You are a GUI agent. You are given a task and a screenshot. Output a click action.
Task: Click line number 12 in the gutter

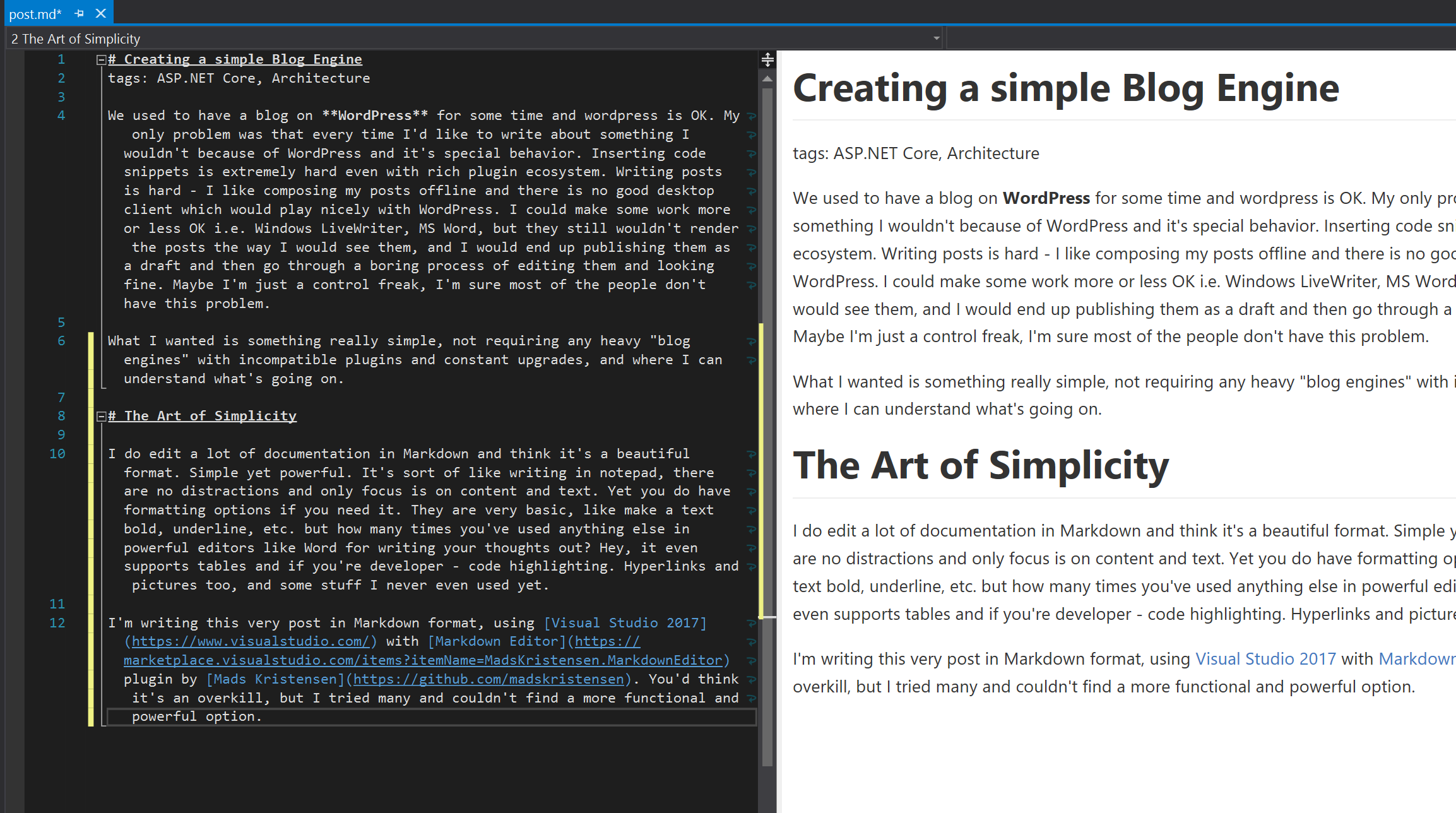(57, 623)
